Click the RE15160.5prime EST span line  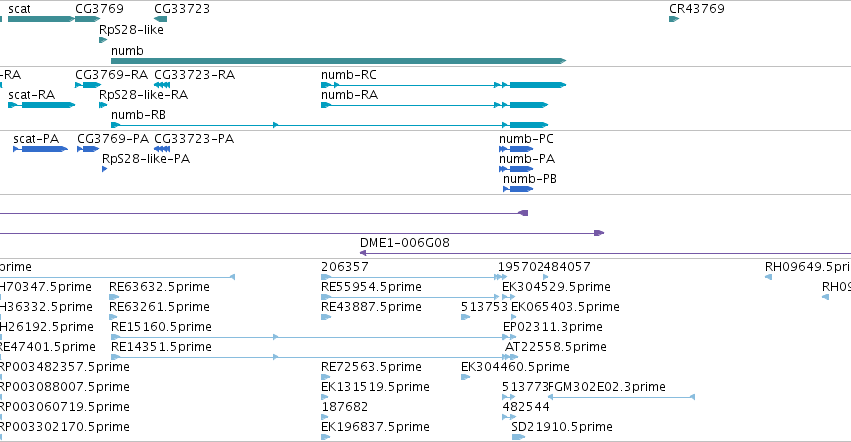314,337
